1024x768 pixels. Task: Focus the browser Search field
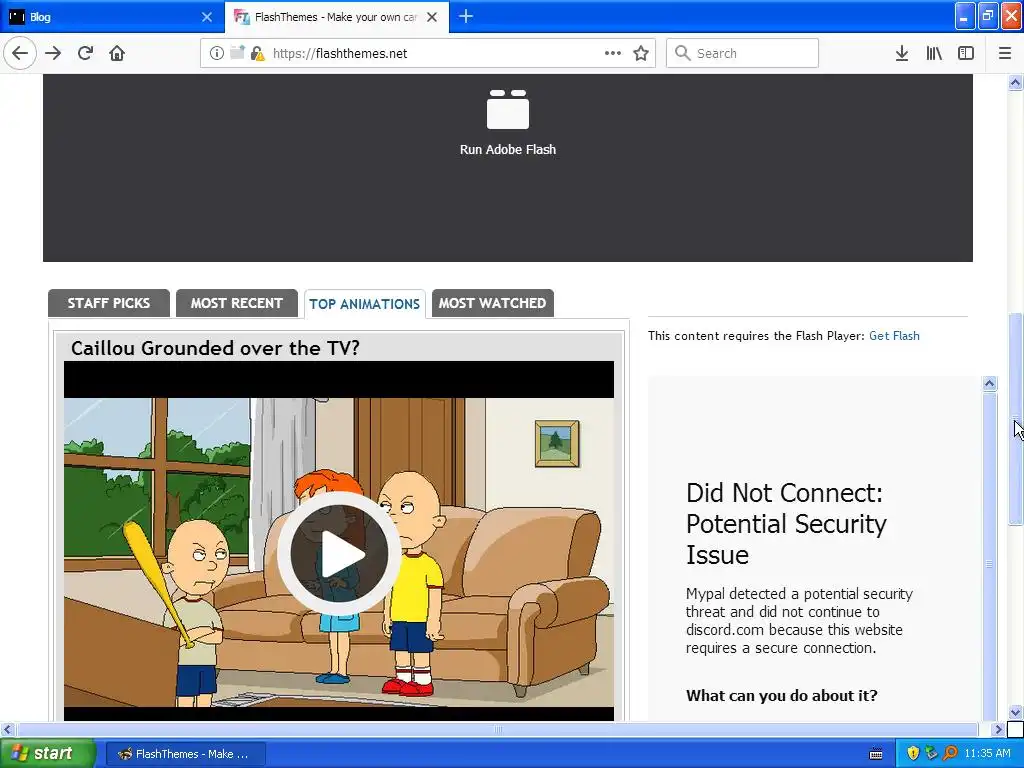(x=742, y=53)
